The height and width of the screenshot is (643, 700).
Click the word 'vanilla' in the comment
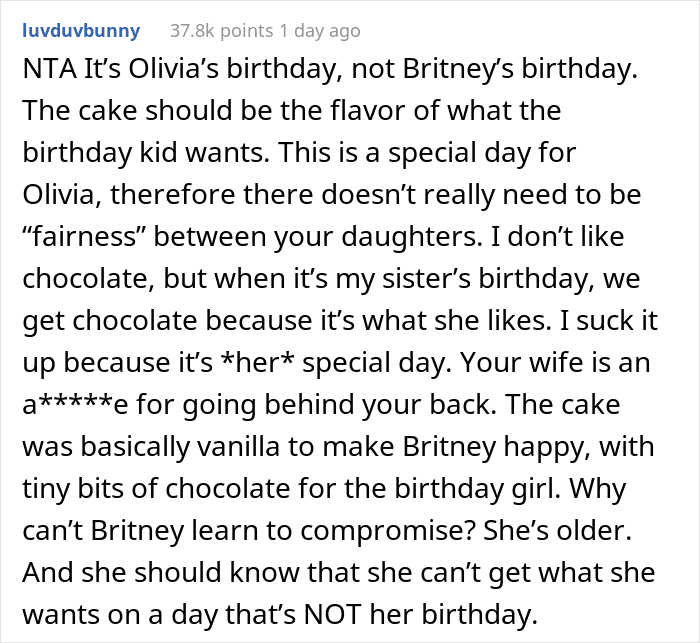pyautogui.click(x=238, y=446)
